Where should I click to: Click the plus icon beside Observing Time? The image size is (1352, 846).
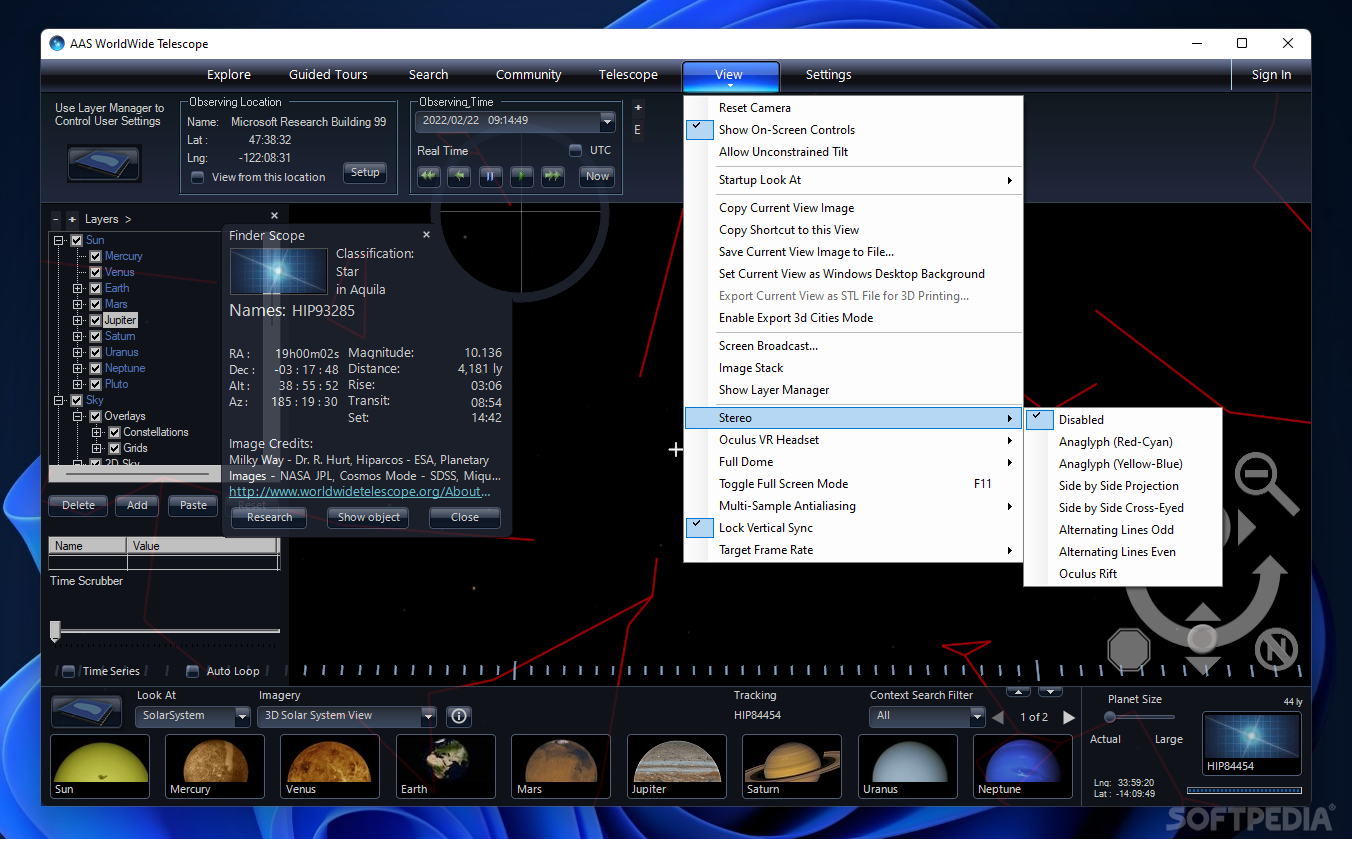click(x=638, y=108)
